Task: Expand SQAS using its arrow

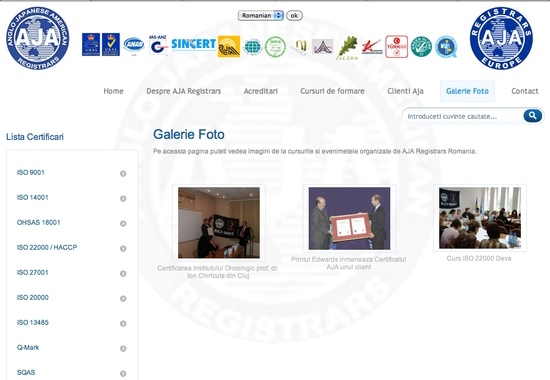Action: coord(123,373)
